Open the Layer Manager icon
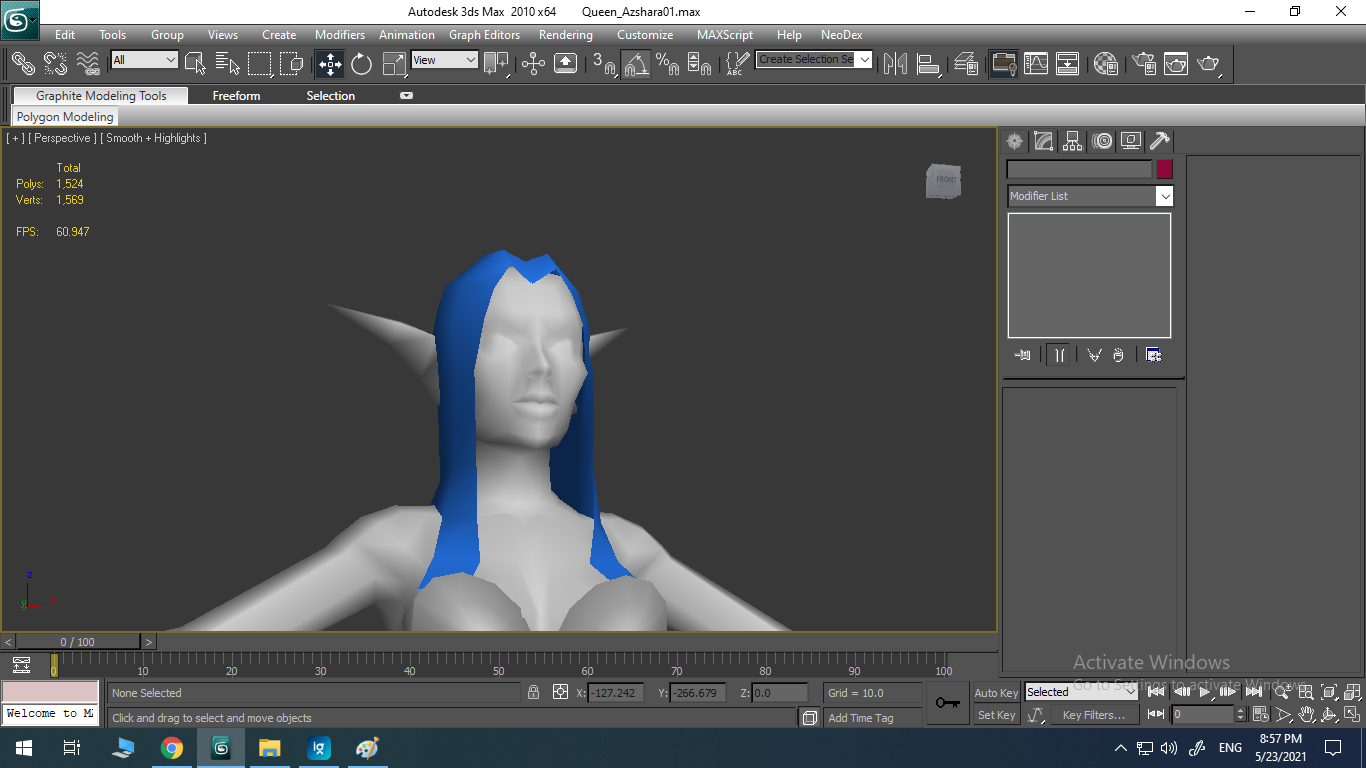The width and height of the screenshot is (1366, 768). click(966, 63)
